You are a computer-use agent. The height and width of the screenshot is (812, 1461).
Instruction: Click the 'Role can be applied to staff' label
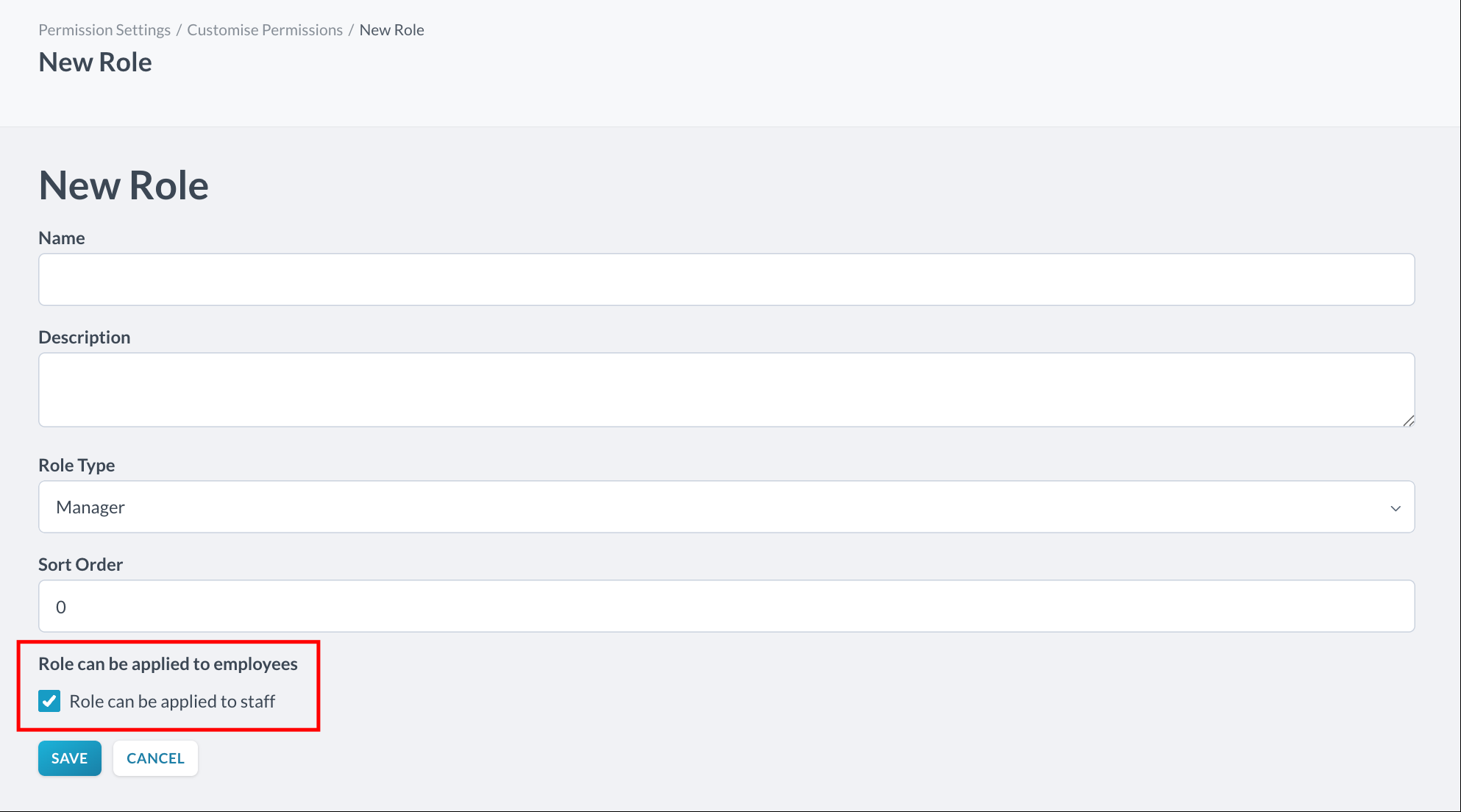pos(172,702)
